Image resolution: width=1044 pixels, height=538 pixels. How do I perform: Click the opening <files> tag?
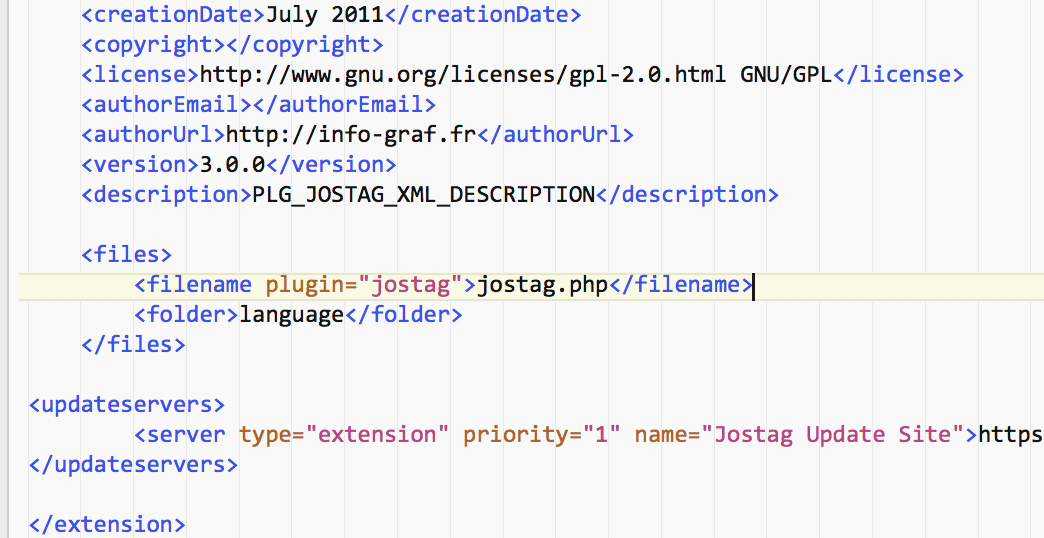click(127, 254)
